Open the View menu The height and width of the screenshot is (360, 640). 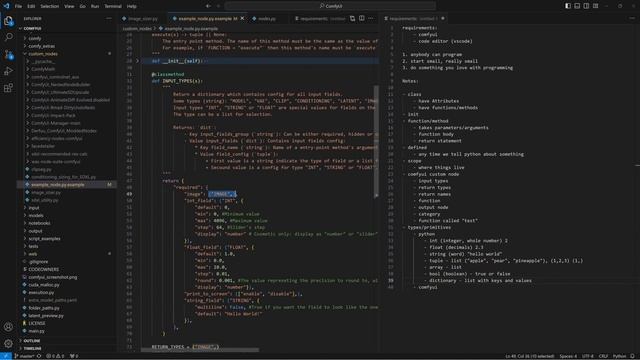[x=69, y=6]
